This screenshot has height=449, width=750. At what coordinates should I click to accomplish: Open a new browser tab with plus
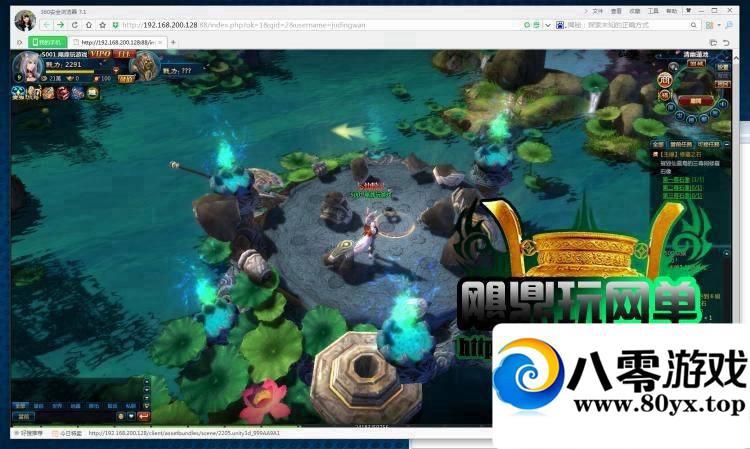173,43
